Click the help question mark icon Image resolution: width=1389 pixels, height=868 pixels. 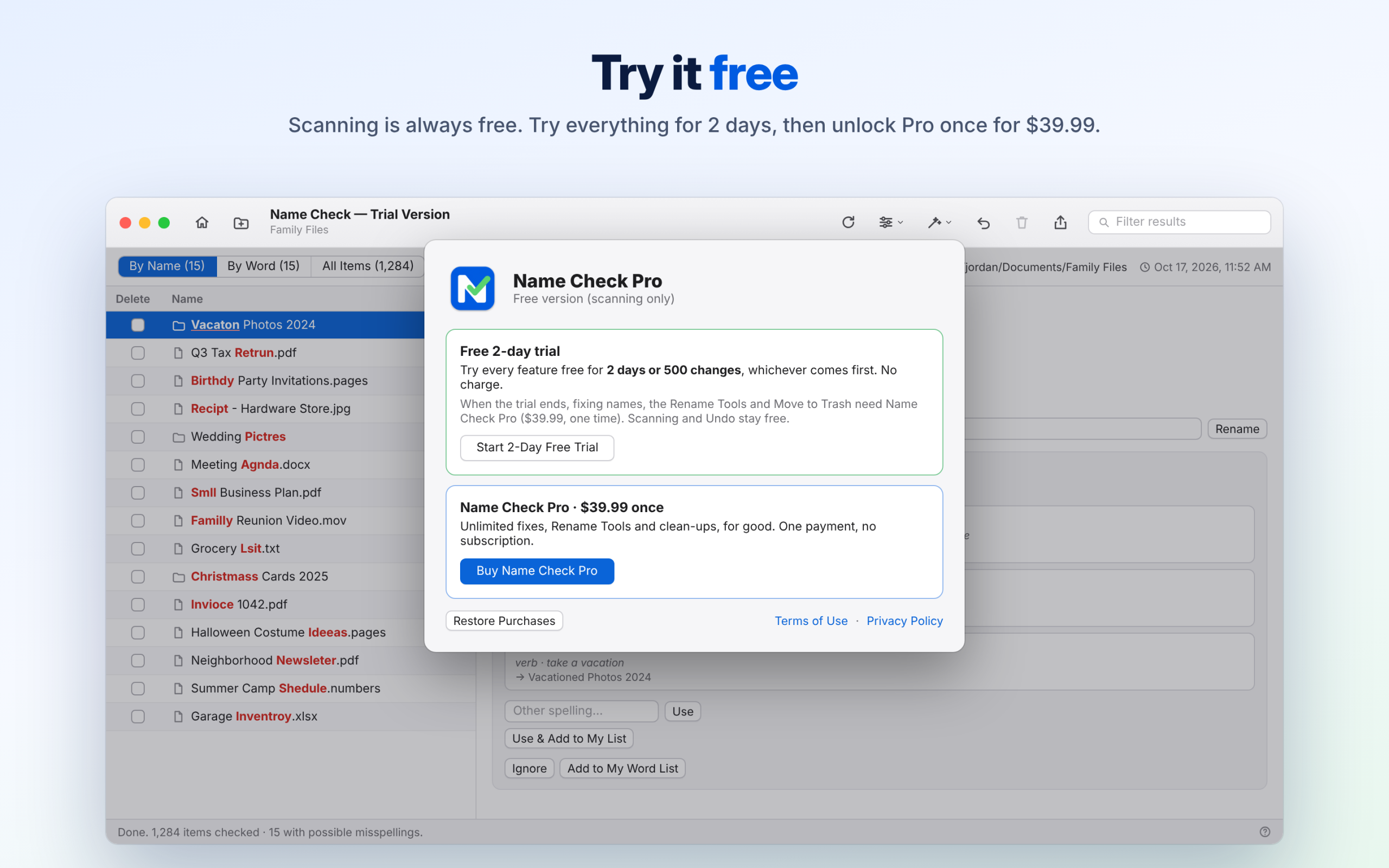coord(1264,832)
